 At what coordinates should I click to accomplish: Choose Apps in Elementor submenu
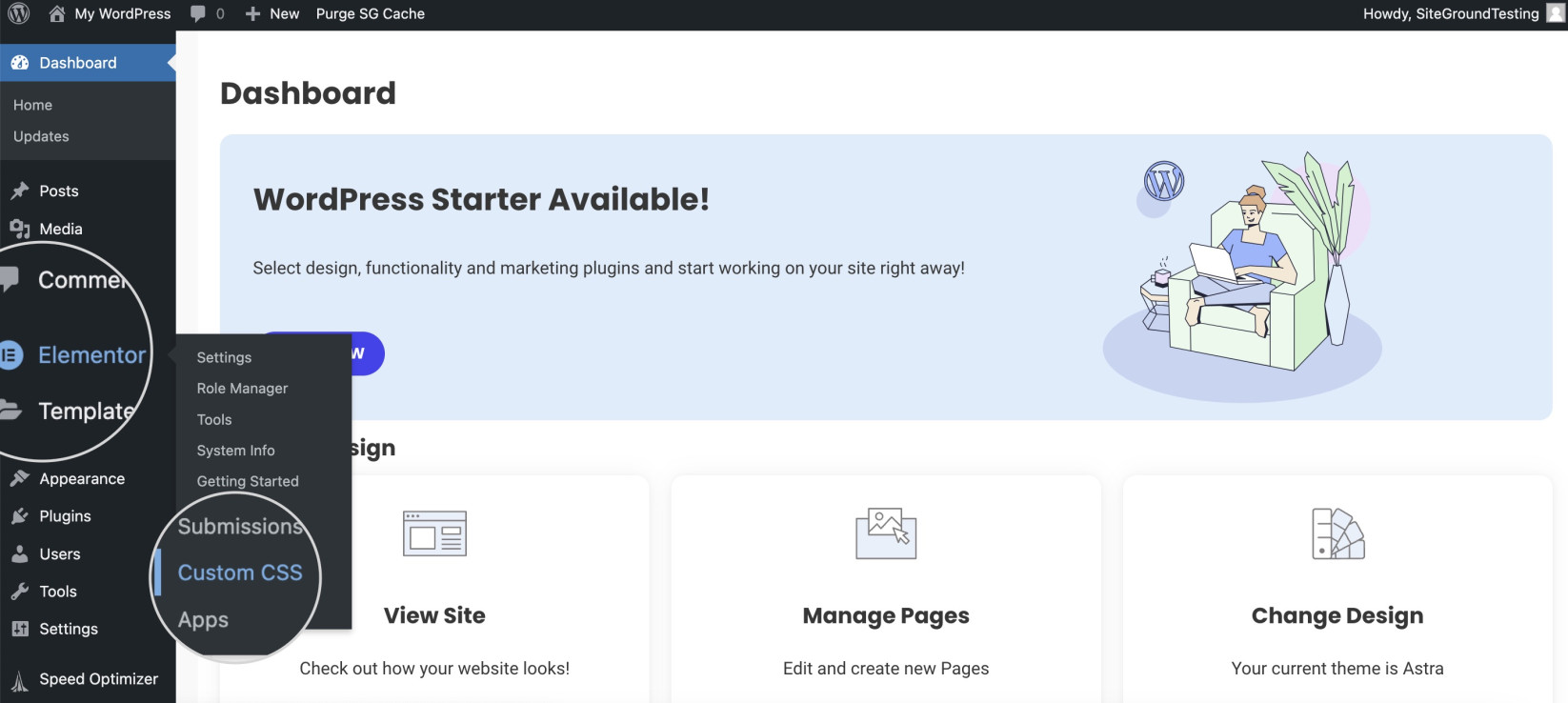(x=203, y=619)
